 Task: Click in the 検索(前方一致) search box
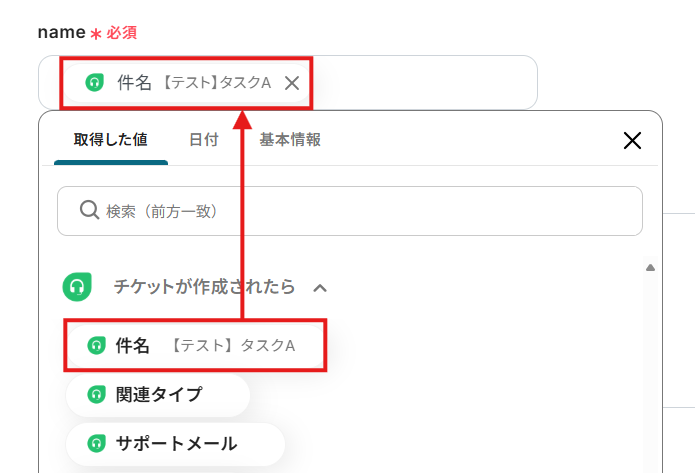click(360, 211)
